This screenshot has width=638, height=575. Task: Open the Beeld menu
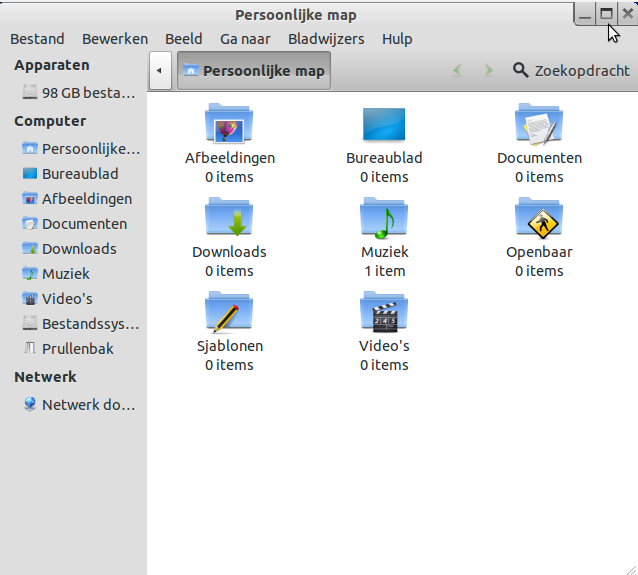pyautogui.click(x=184, y=39)
